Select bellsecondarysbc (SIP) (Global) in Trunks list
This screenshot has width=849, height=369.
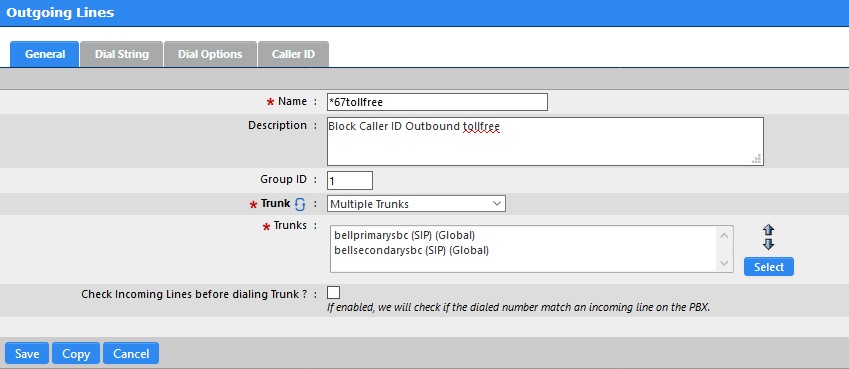click(412, 250)
